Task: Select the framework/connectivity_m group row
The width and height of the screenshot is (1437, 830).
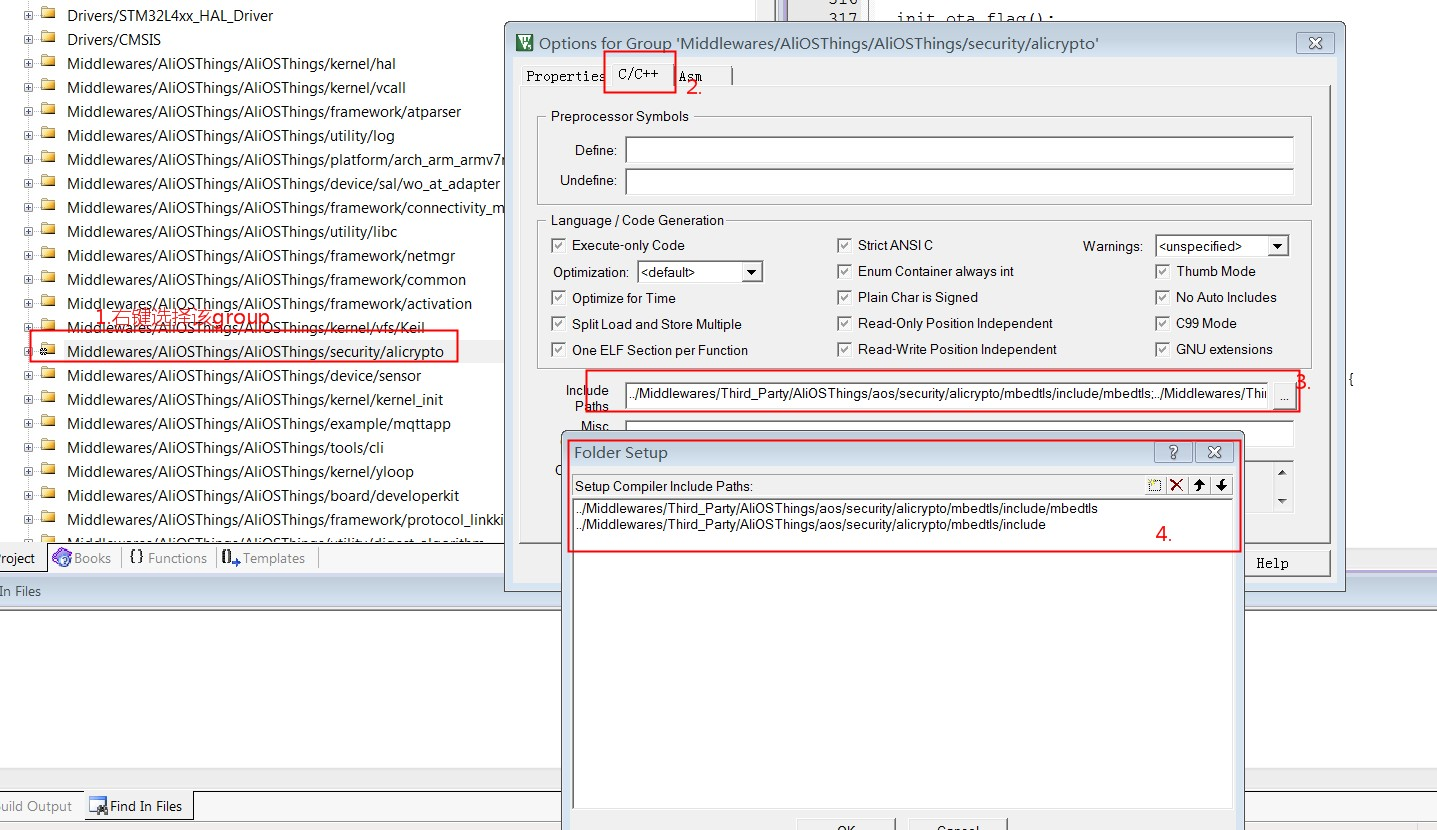Action: click(285, 207)
